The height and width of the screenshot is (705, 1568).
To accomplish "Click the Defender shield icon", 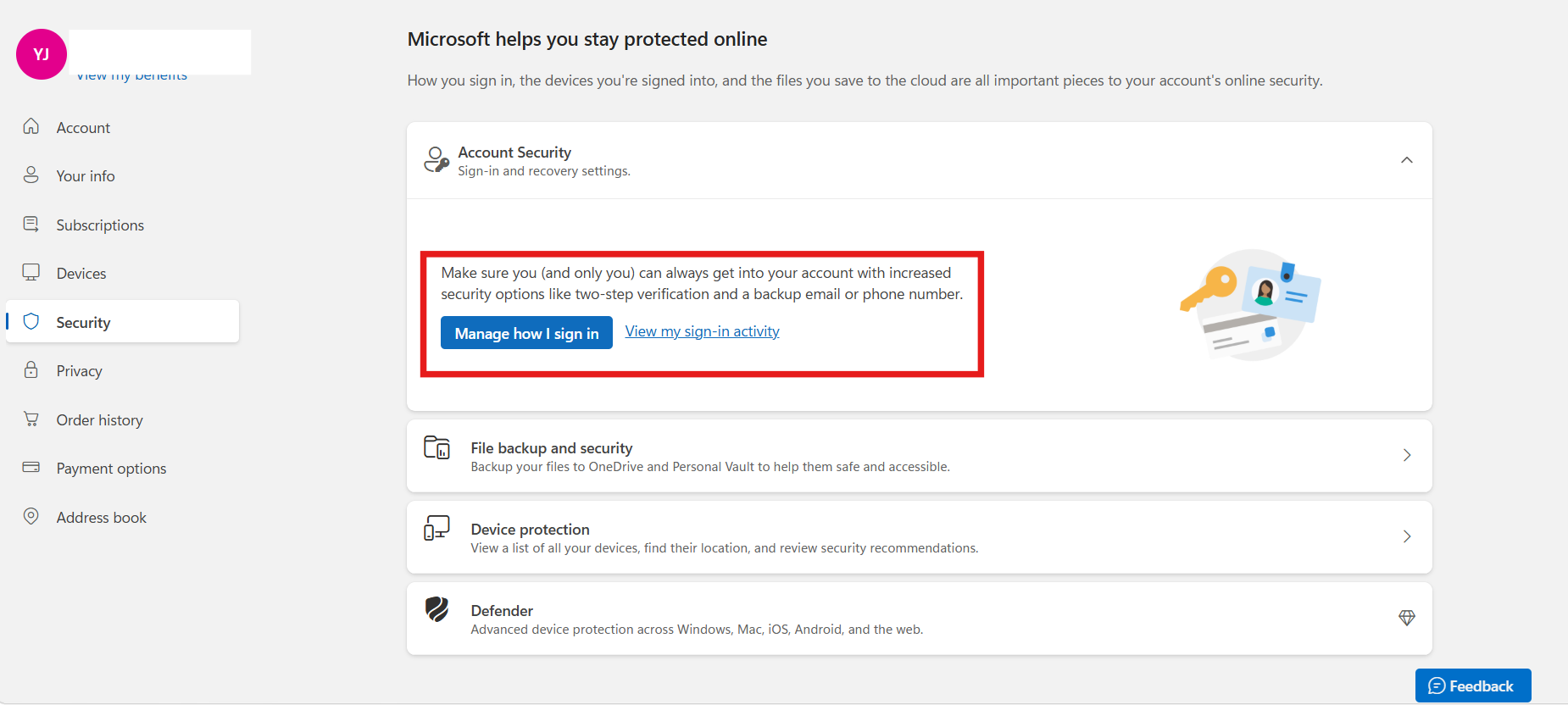I will pyautogui.click(x=436, y=609).
